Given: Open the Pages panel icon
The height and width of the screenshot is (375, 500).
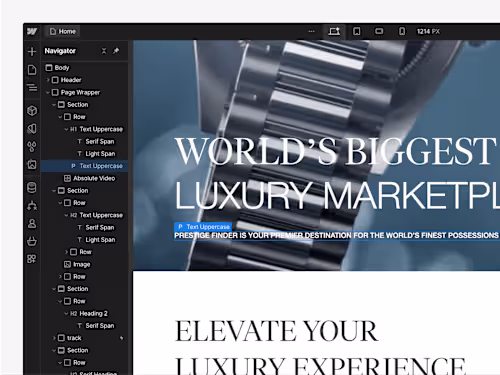Looking at the screenshot, I should [32, 70].
